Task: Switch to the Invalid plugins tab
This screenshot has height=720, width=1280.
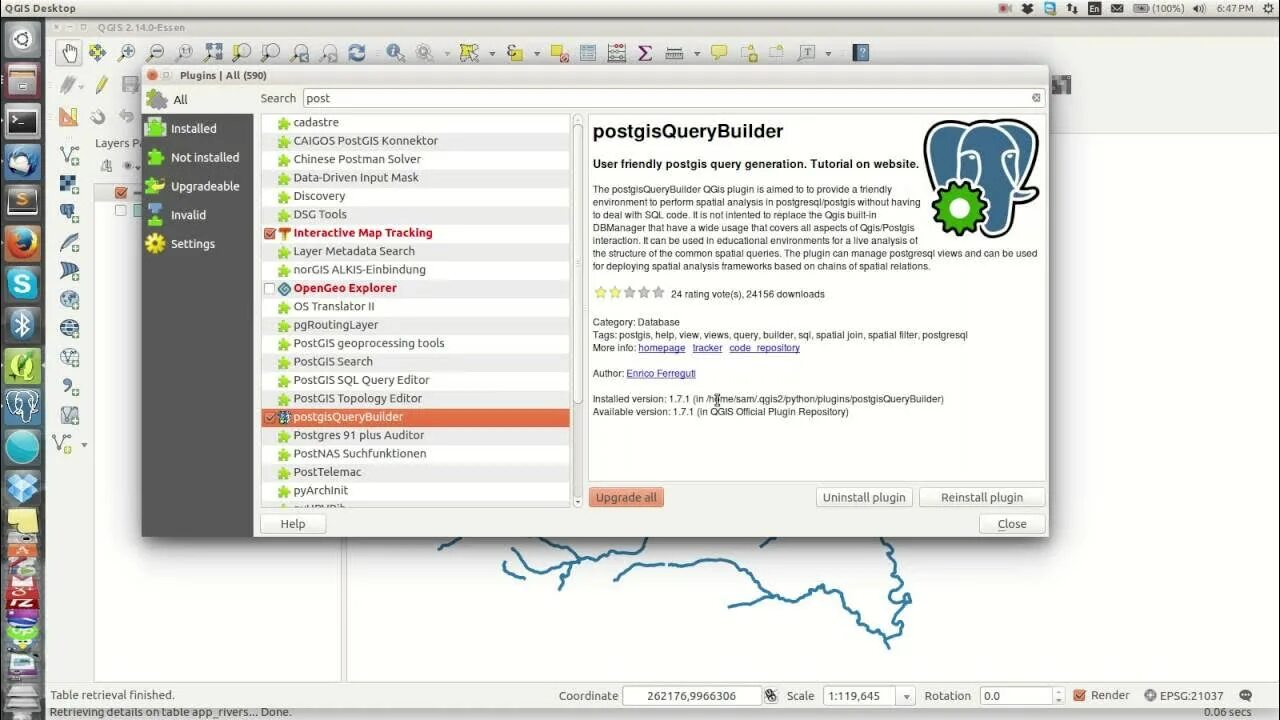Action: (198, 215)
